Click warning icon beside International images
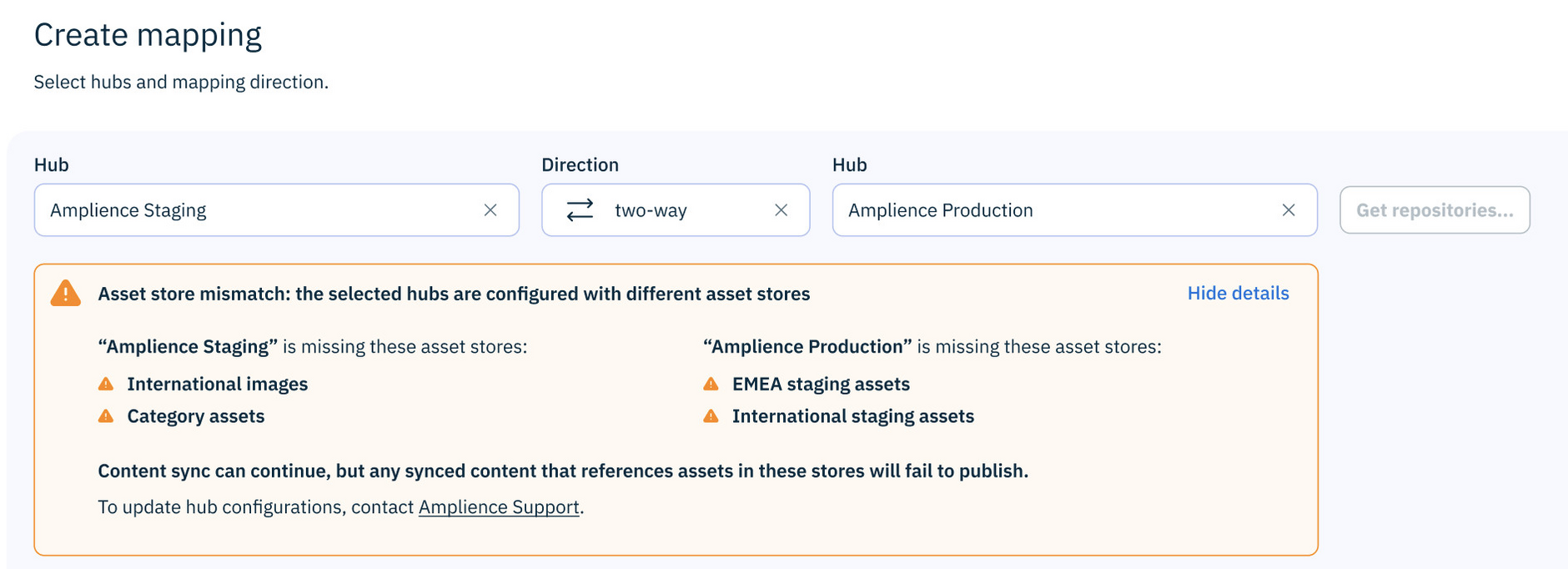Viewport: 1568px width, 569px height. [x=106, y=384]
